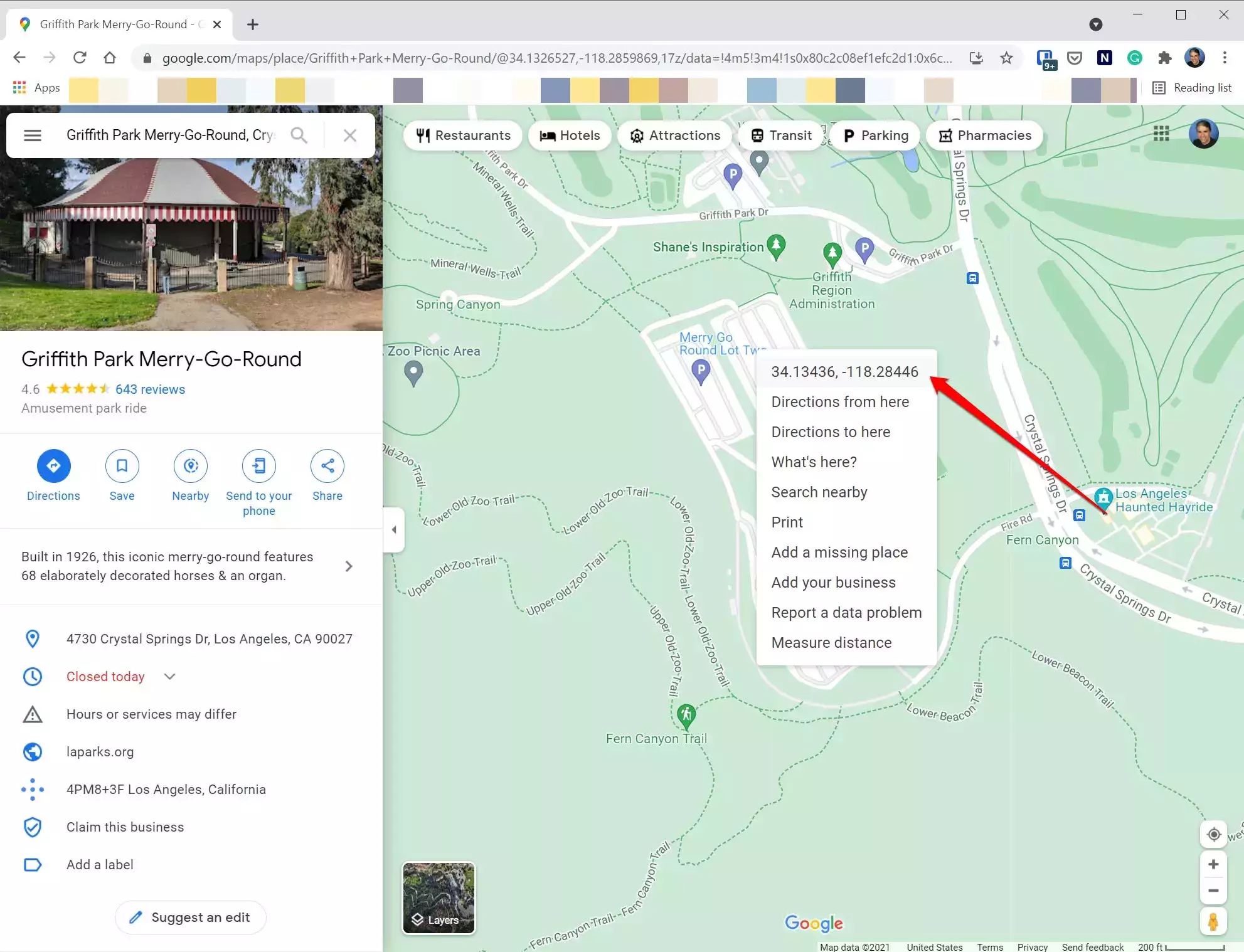
Task: Open Google account avatar on map
Action: pyautogui.click(x=1203, y=134)
